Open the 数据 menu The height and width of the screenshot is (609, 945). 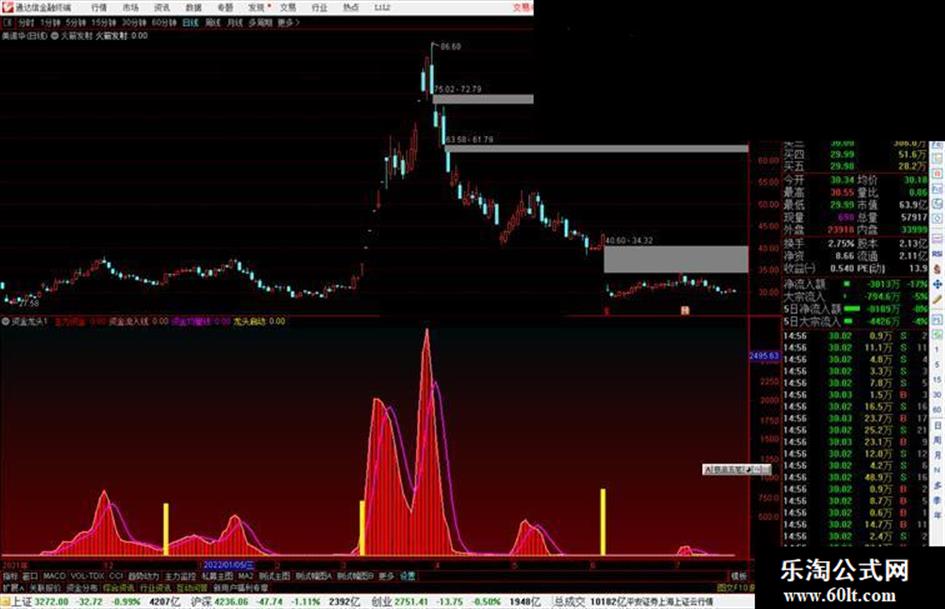(x=193, y=8)
